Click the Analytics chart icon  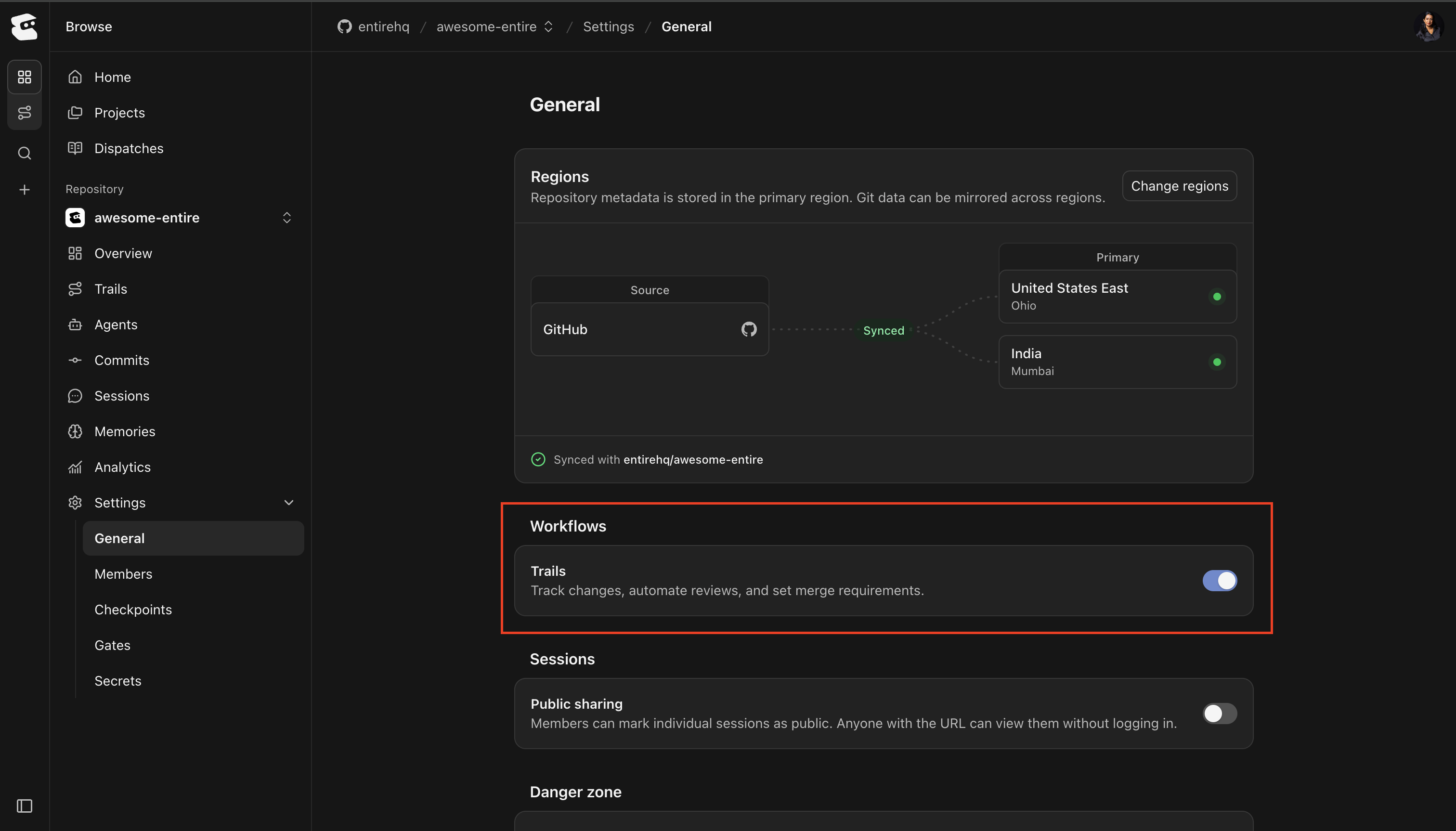pyautogui.click(x=75, y=467)
